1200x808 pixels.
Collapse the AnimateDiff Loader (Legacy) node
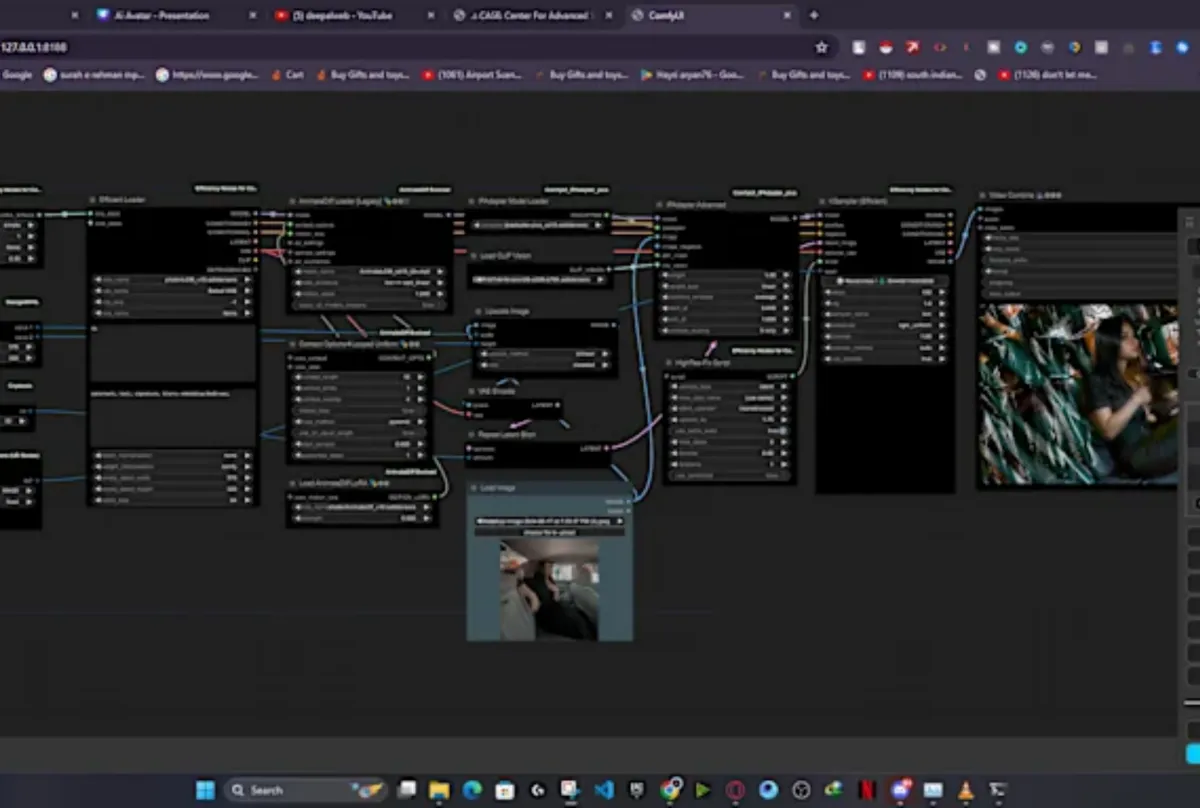coord(293,201)
